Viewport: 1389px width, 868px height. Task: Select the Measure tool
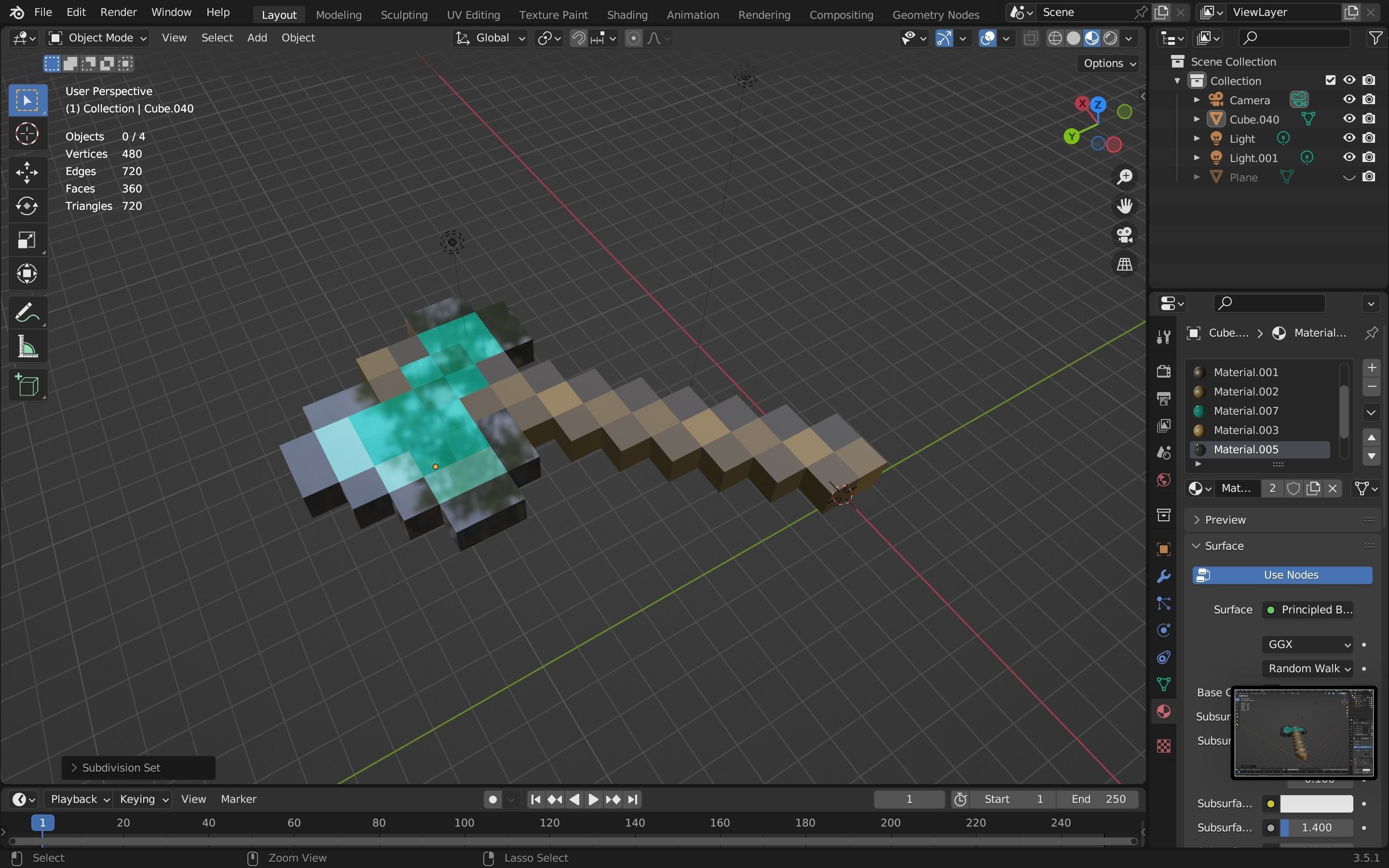pos(27,347)
